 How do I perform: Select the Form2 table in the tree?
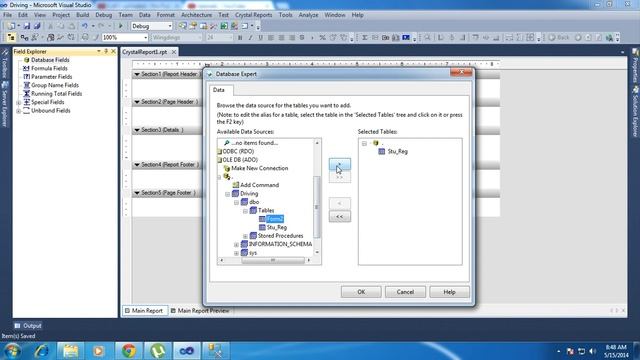pyautogui.click(x=275, y=219)
